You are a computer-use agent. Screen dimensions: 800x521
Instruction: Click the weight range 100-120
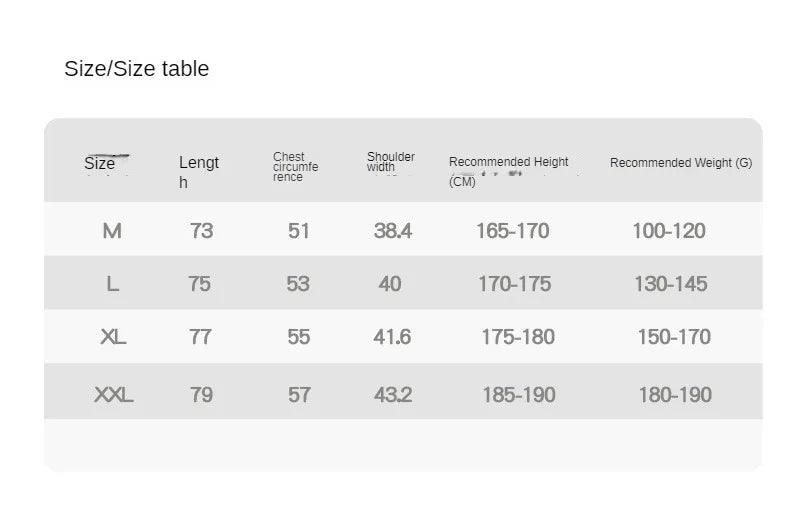(x=669, y=231)
